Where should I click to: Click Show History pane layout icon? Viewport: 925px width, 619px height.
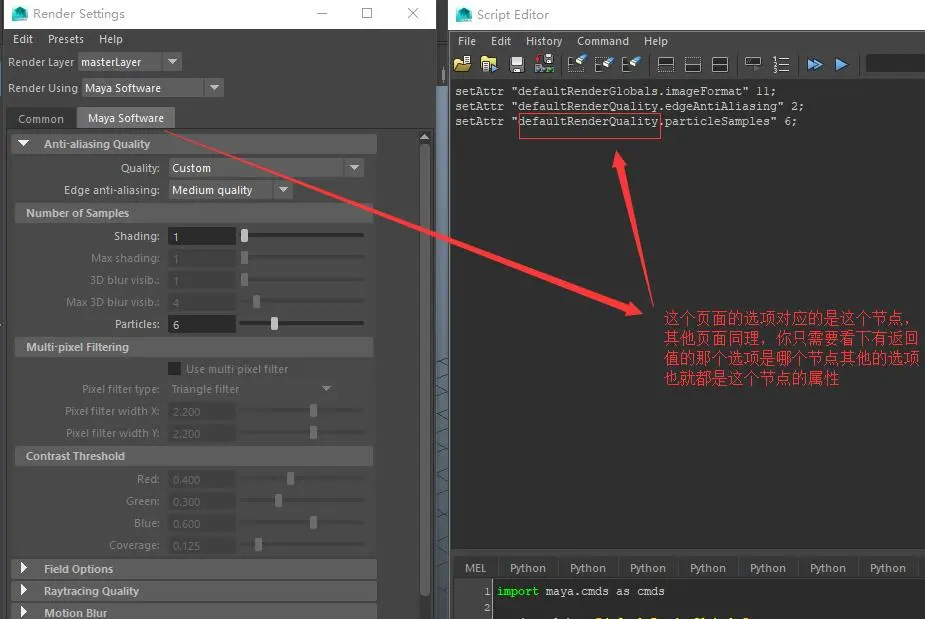click(665, 64)
